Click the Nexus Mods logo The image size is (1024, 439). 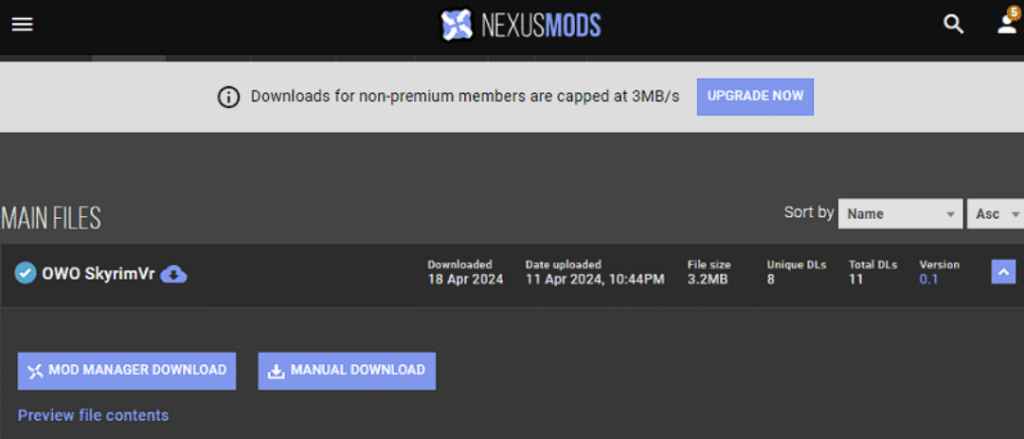(x=520, y=25)
